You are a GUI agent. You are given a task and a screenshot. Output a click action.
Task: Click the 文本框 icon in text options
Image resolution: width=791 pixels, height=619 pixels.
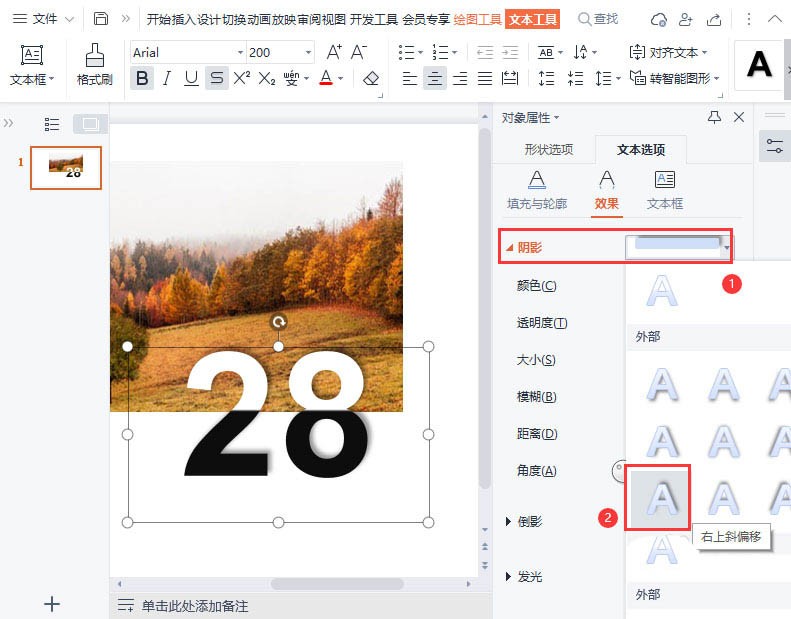click(664, 180)
